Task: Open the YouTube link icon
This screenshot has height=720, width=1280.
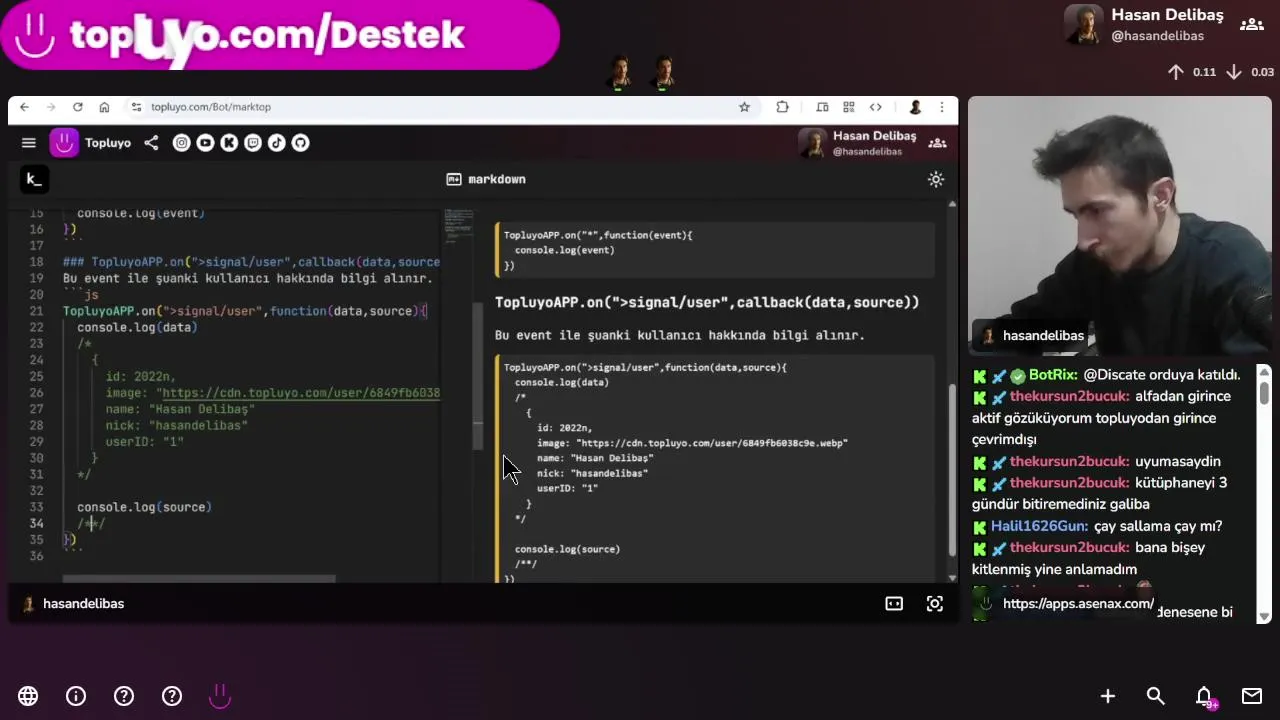Action: [205, 143]
